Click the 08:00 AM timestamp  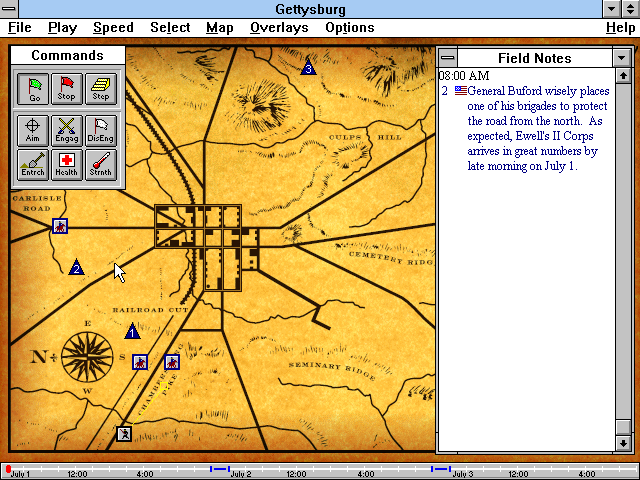(x=464, y=76)
